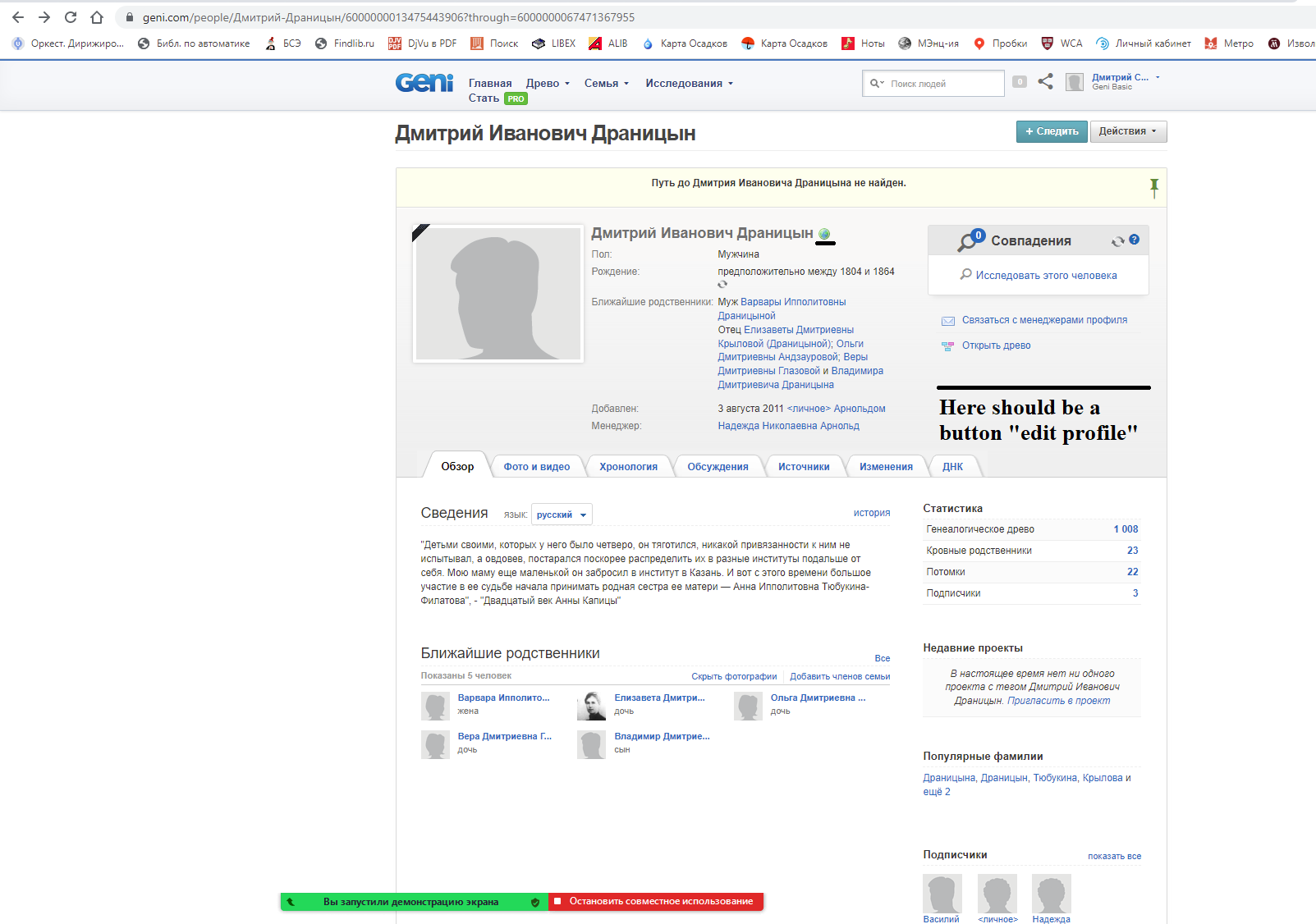This screenshot has height=924, width=1316.
Task: Open the русский language dropdown
Action: (x=562, y=515)
